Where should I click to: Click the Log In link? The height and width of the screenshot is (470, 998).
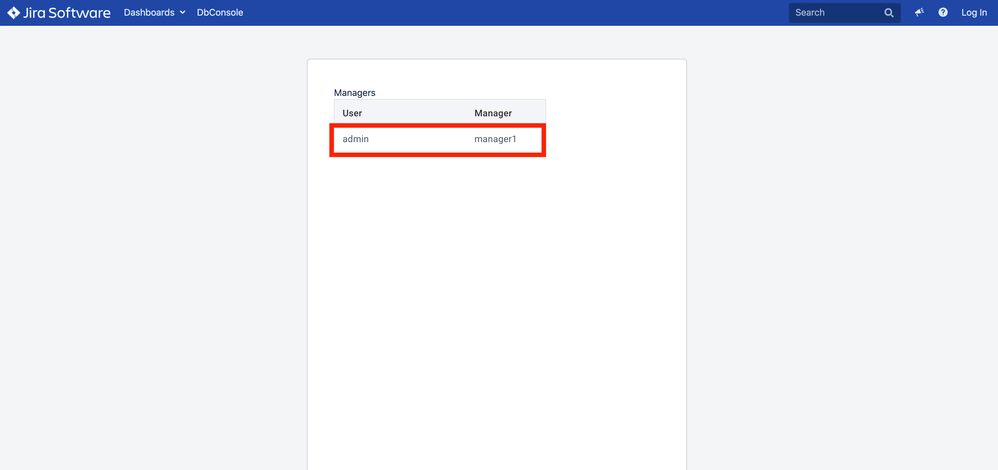click(x=974, y=13)
